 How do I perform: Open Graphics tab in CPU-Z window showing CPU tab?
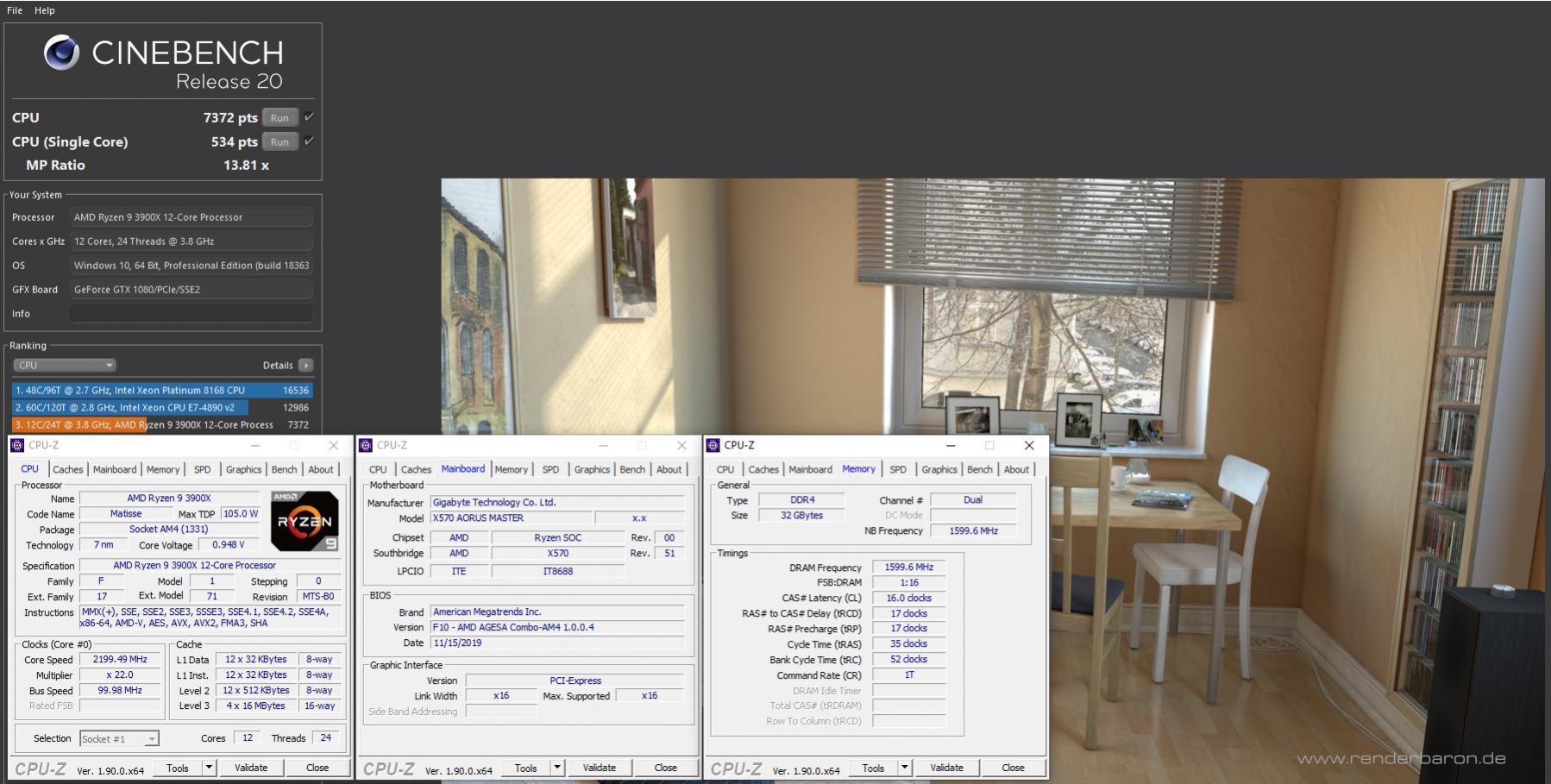coord(243,469)
